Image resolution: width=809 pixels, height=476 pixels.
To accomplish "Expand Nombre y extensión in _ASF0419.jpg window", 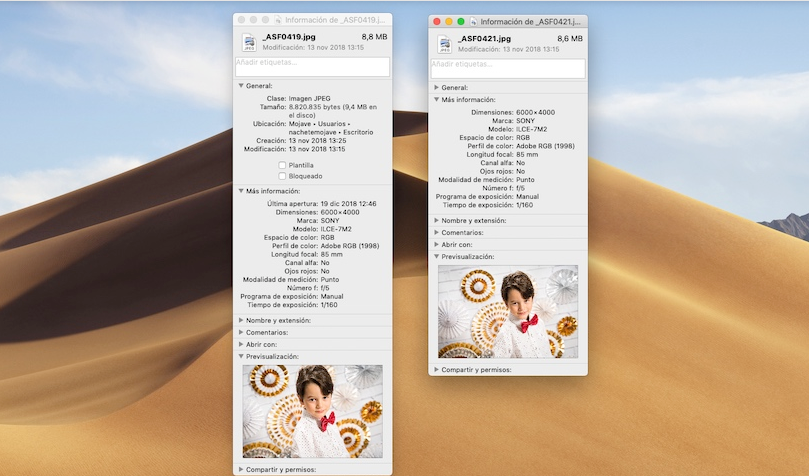I will coord(241,320).
